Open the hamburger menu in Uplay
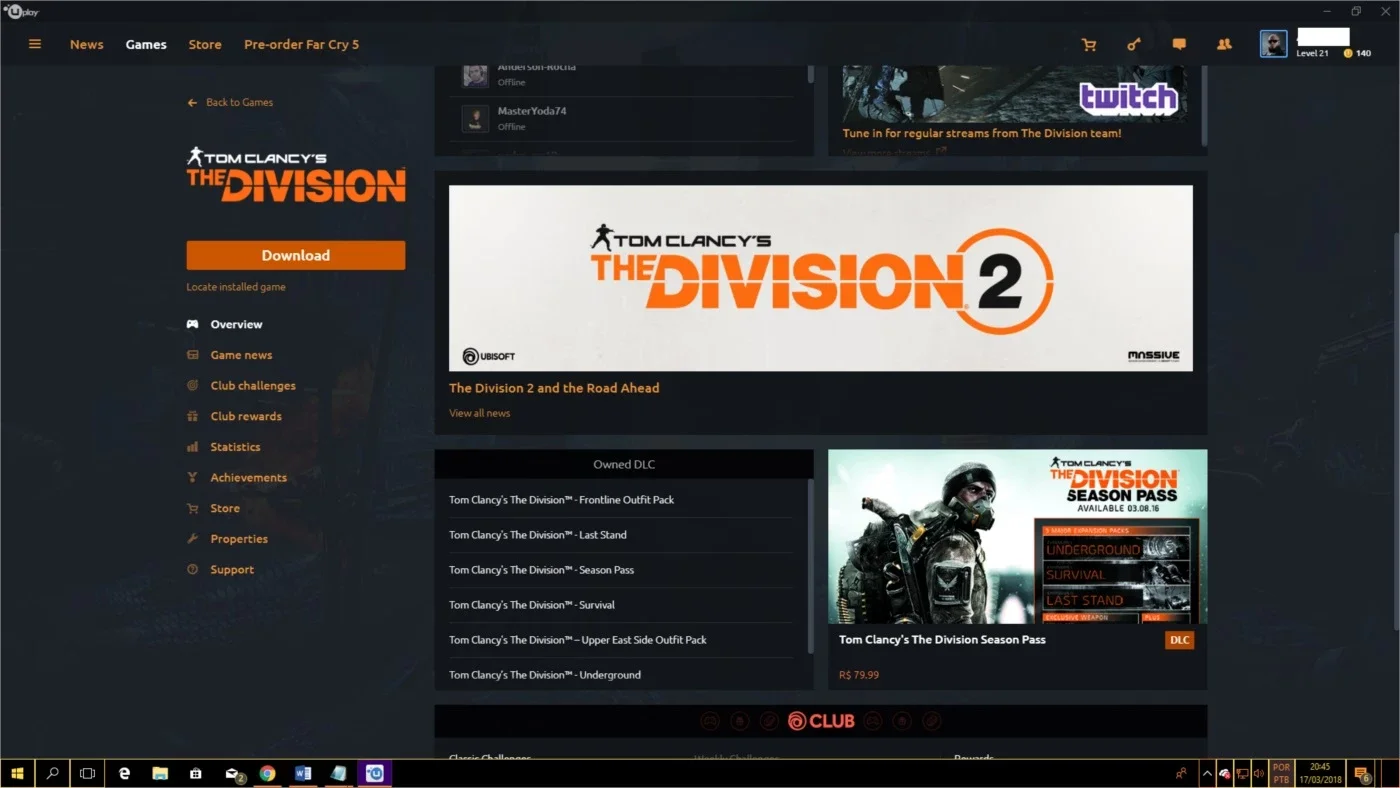1400x788 pixels. coord(35,44)
